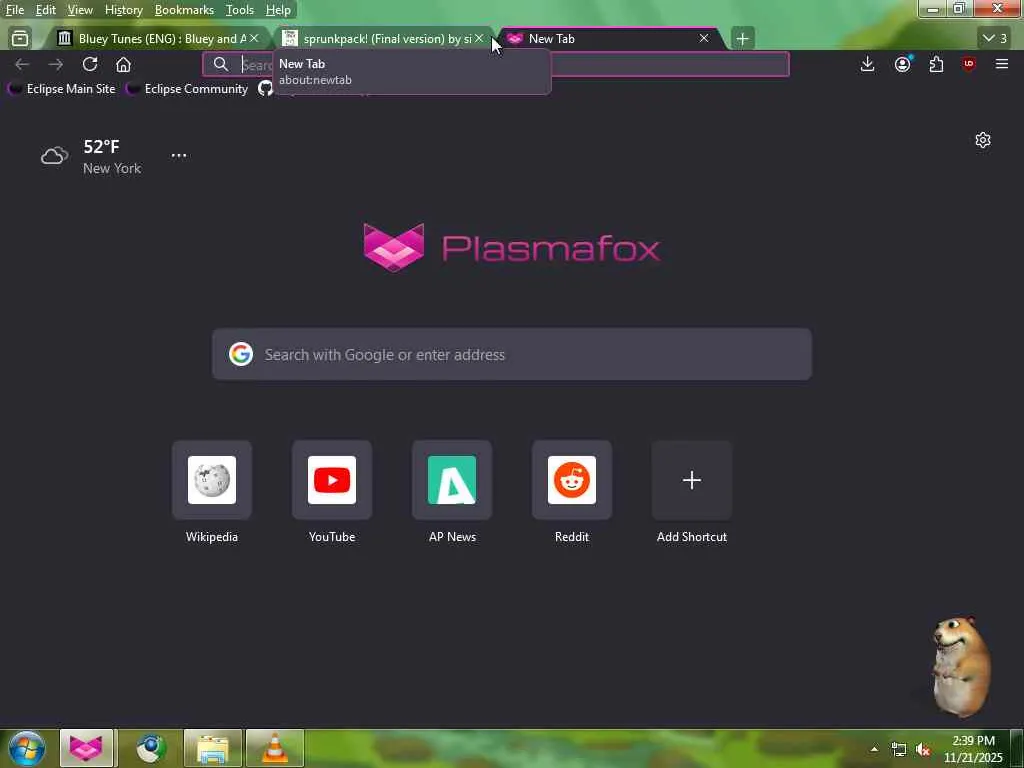Open the Bookmarks menu

tap(184, 10)
